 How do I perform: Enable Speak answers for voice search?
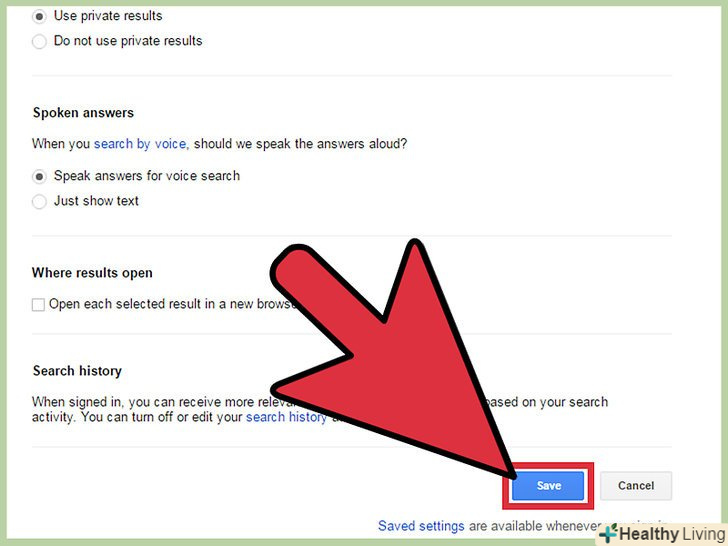tap(39, 176)
